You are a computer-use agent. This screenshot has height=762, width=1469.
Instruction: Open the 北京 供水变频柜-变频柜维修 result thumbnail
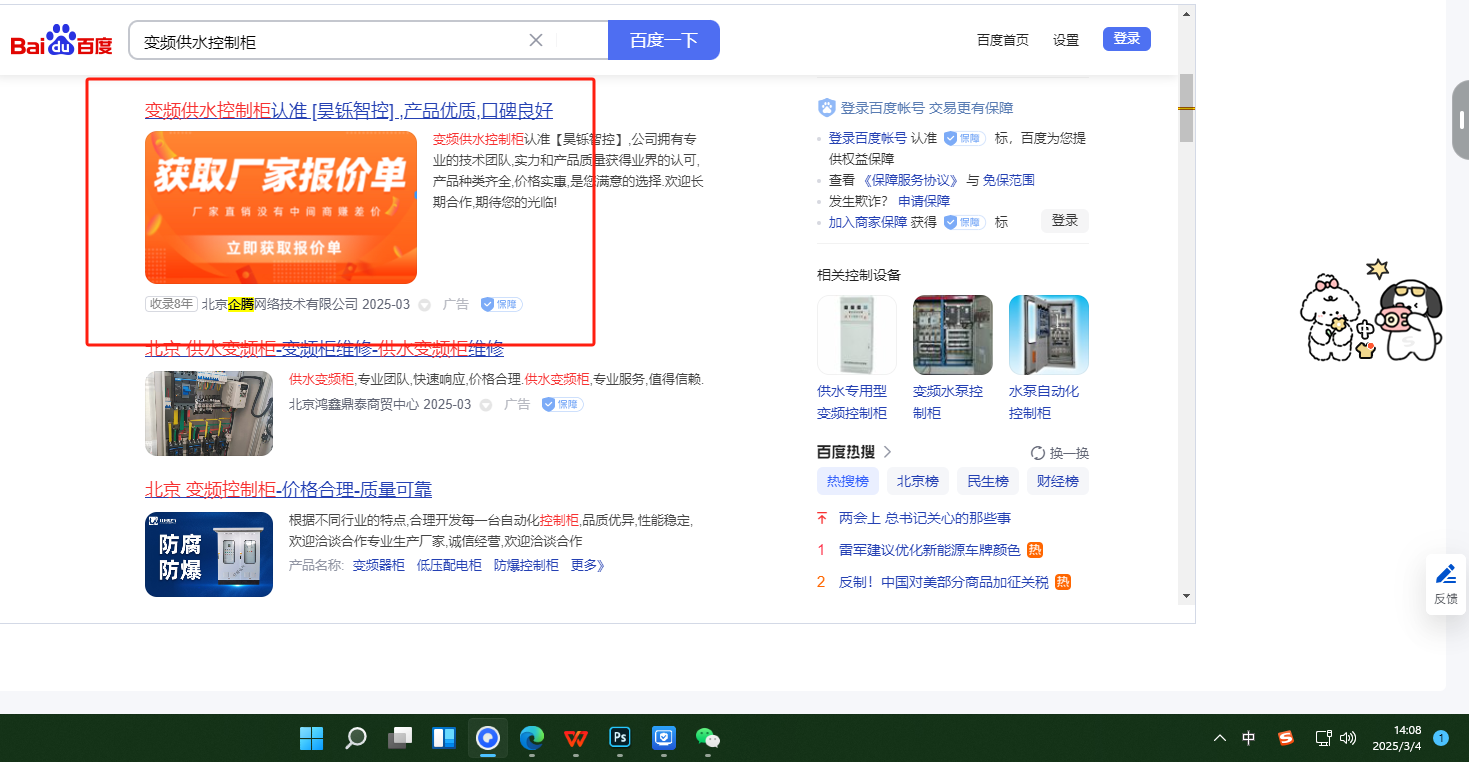(209, 414)
